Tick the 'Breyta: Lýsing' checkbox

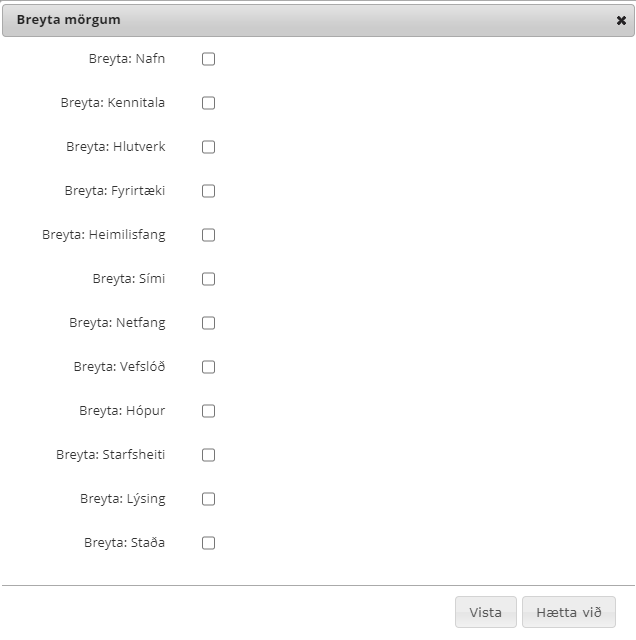click(x=208, y=499)
